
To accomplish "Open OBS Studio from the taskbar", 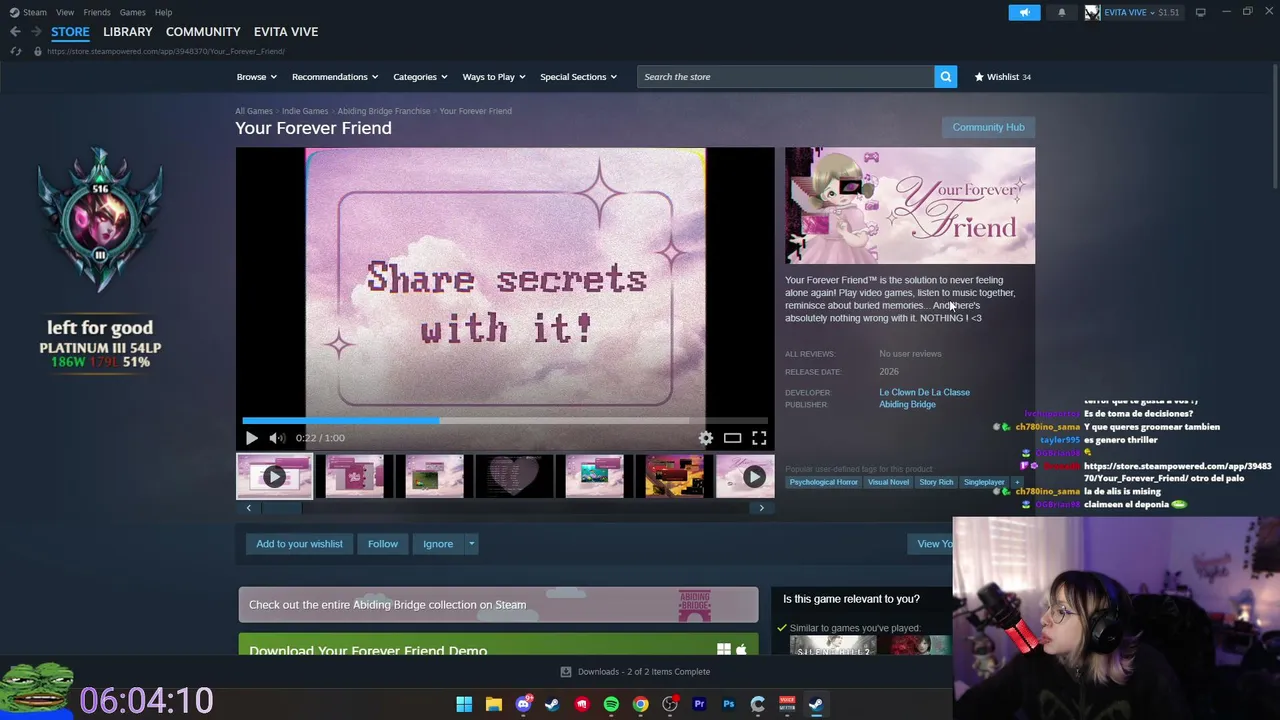I will tap(670, 704).
